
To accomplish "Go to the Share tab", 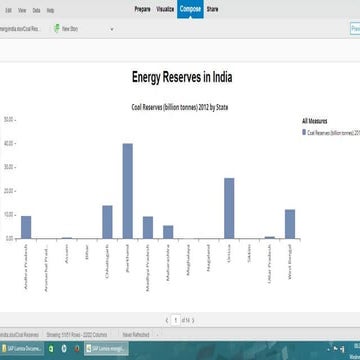I will point(212,9).
